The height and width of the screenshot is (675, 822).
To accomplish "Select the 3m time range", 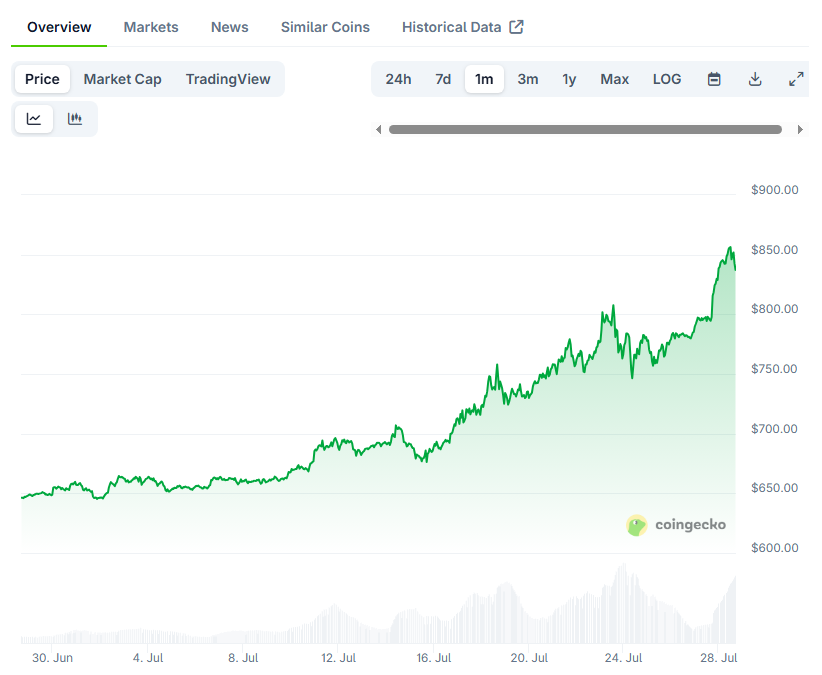I will [x=528, y=79].
